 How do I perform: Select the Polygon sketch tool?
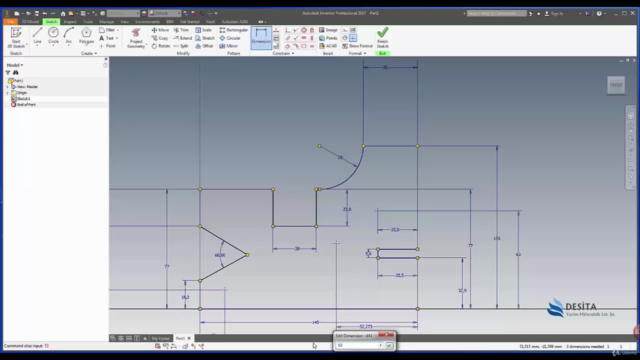[86, 36]
